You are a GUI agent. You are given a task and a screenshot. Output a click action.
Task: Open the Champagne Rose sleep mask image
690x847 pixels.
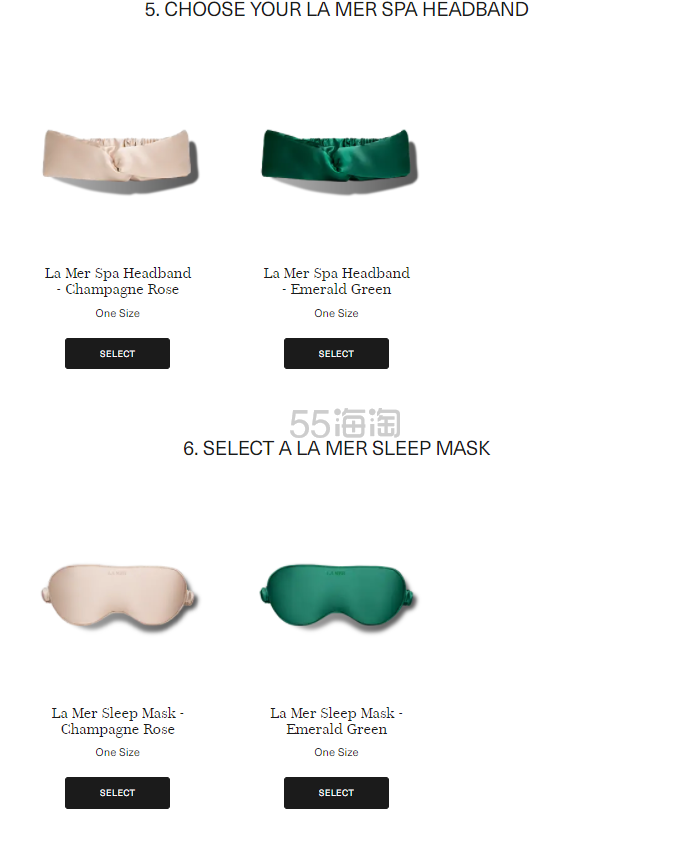click(119, 598)
